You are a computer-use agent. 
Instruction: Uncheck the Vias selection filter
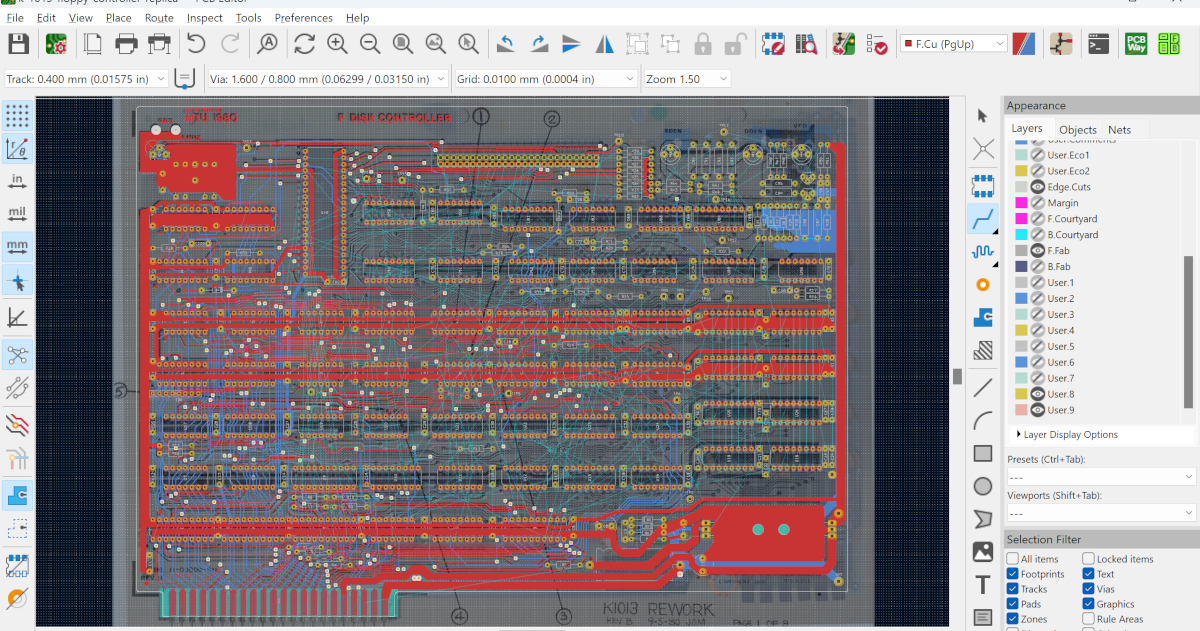pyautogui.click(x=1087, y=589)
